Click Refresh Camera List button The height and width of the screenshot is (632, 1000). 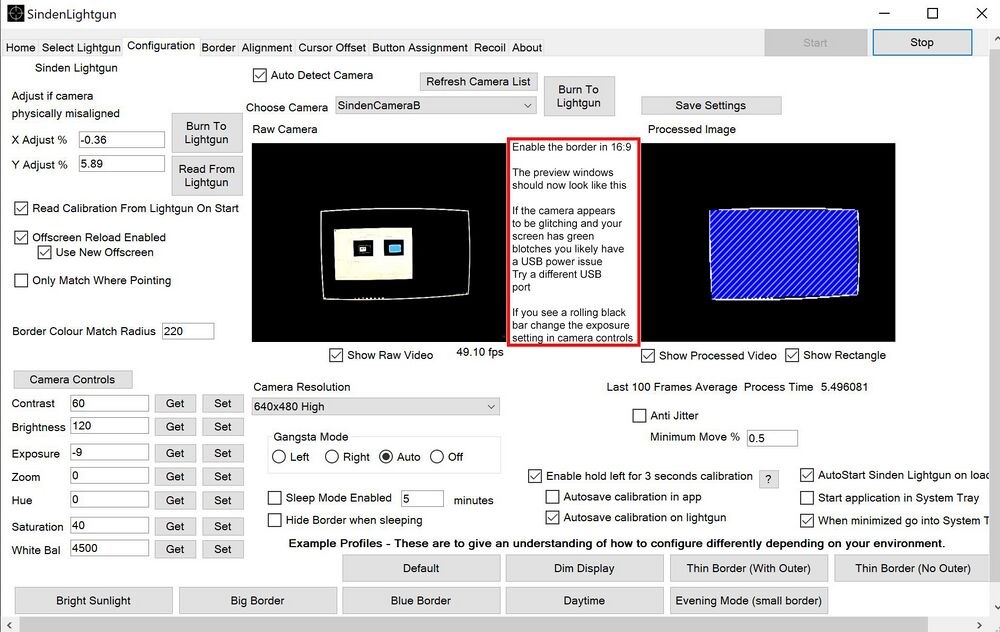(x=478, y=82)
